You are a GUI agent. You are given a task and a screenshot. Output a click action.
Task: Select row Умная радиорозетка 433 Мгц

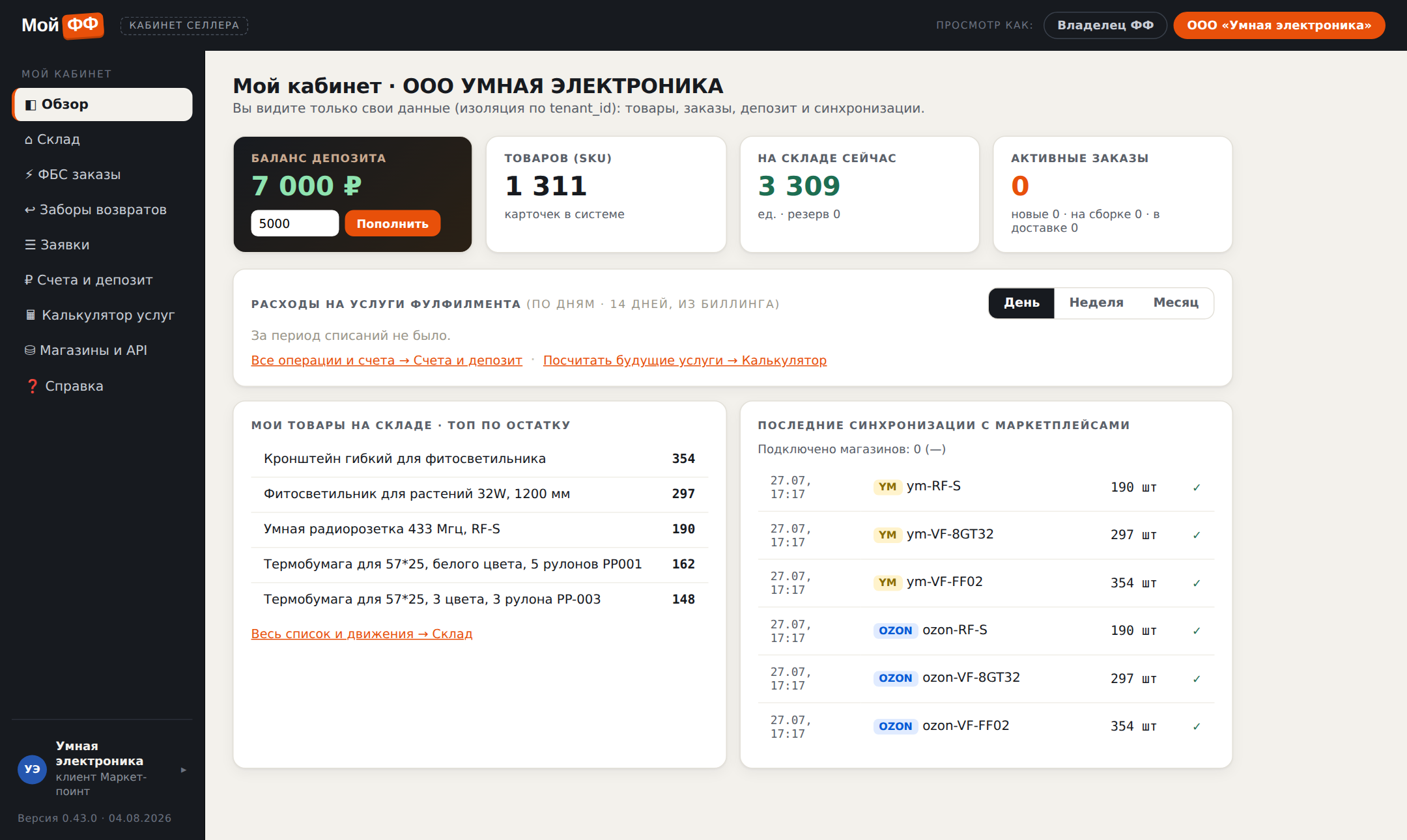pyautogui.click(x=479, y=529)
